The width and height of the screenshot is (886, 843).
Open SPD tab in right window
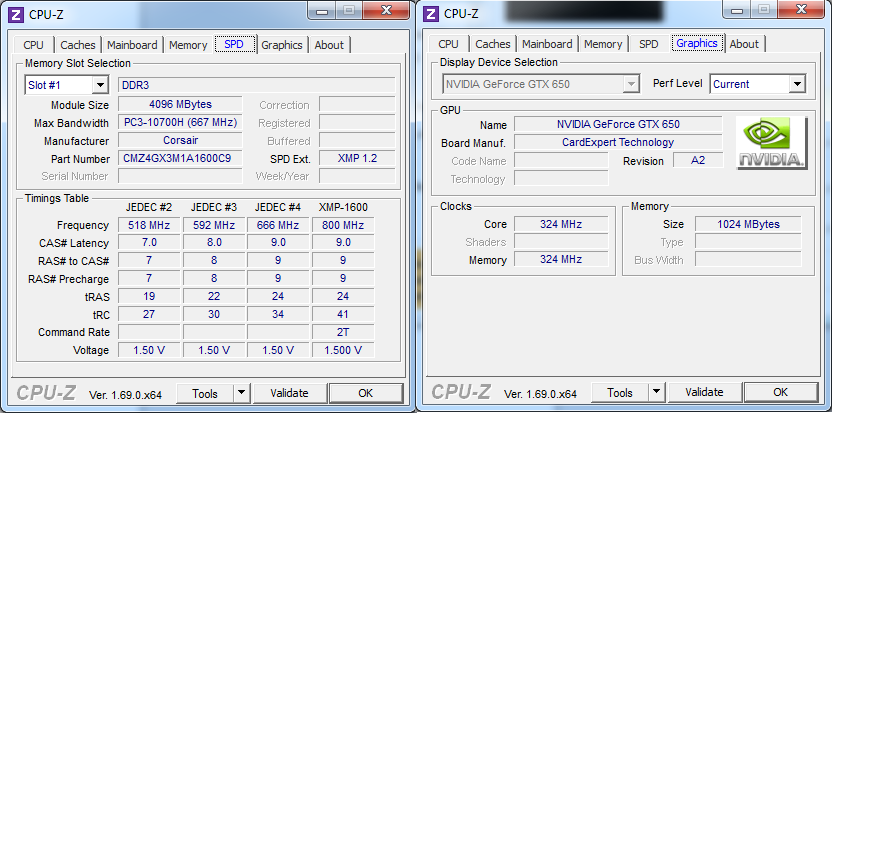tap(649, 44)
